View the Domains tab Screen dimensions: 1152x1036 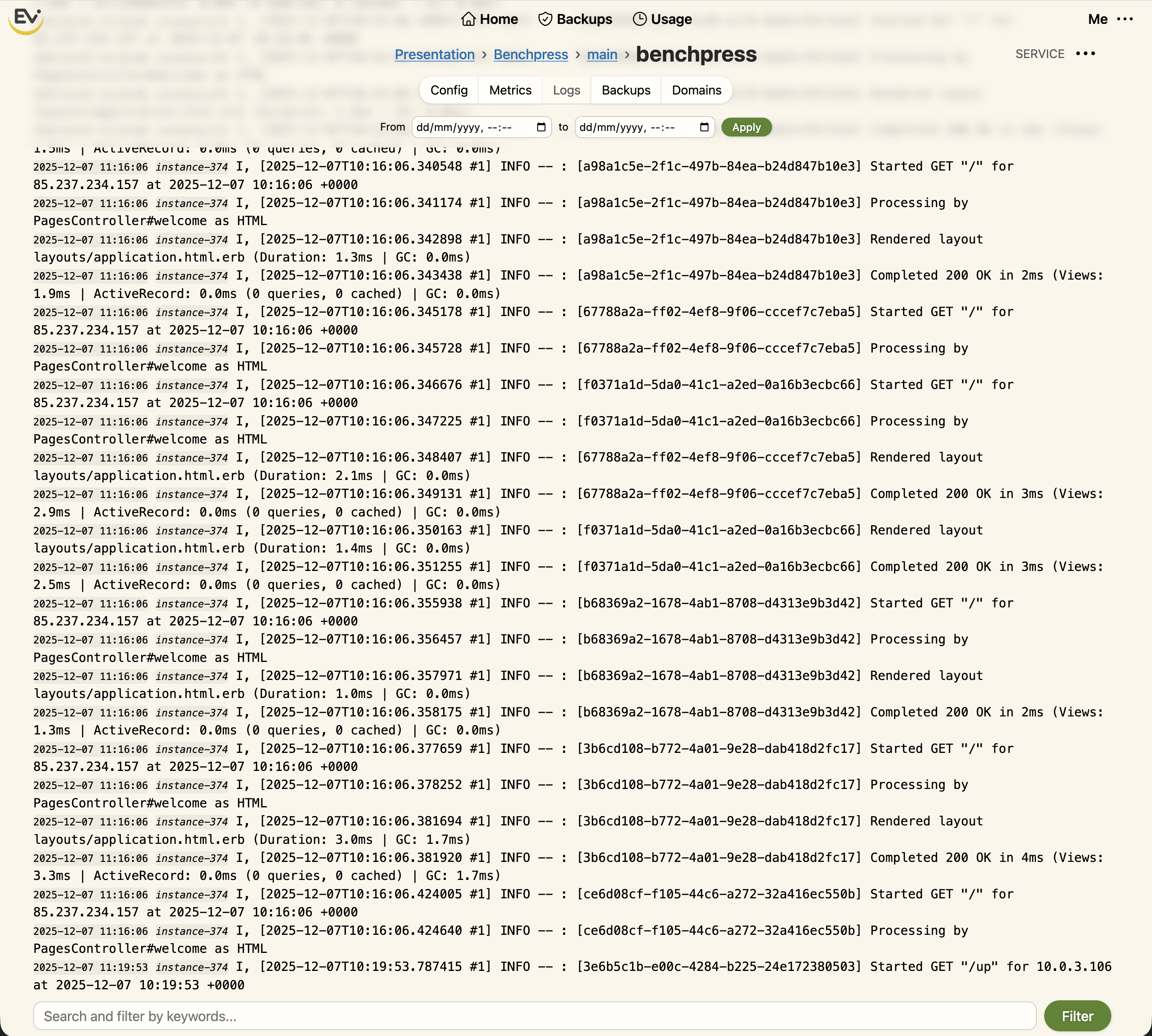697,90
